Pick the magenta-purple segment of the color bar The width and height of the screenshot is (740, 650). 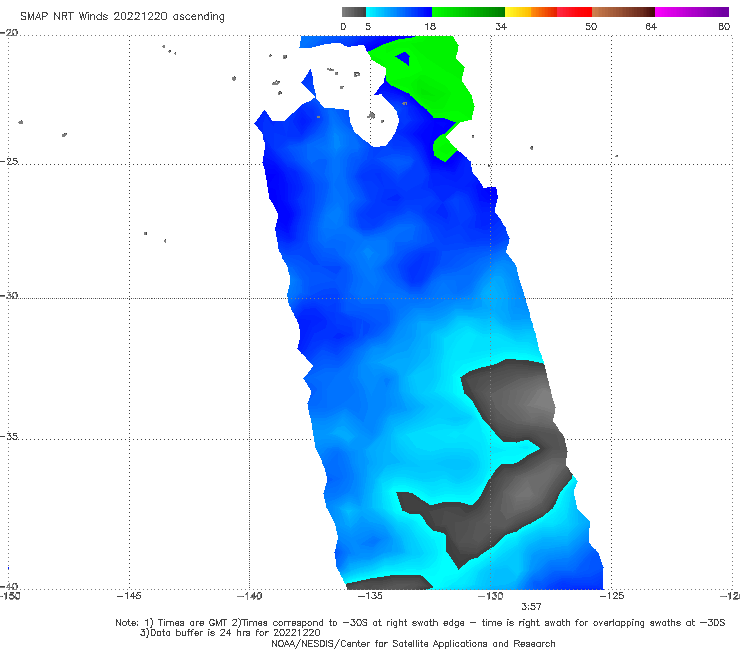[x=692, y=12]
